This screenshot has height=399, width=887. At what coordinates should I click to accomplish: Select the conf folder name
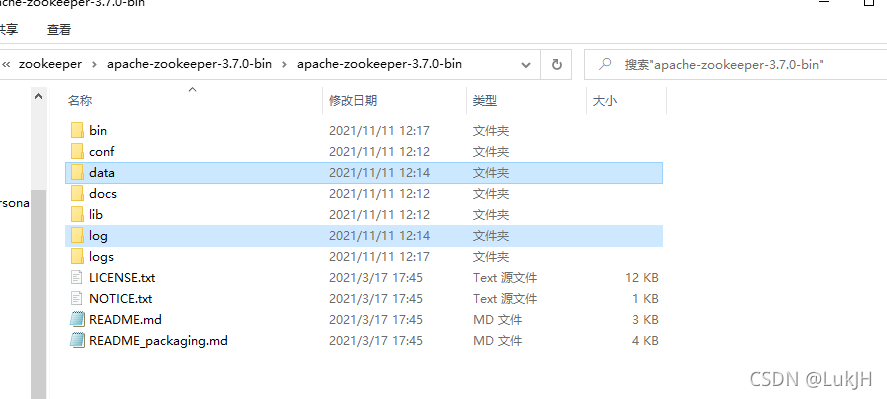tap(102, 152)
